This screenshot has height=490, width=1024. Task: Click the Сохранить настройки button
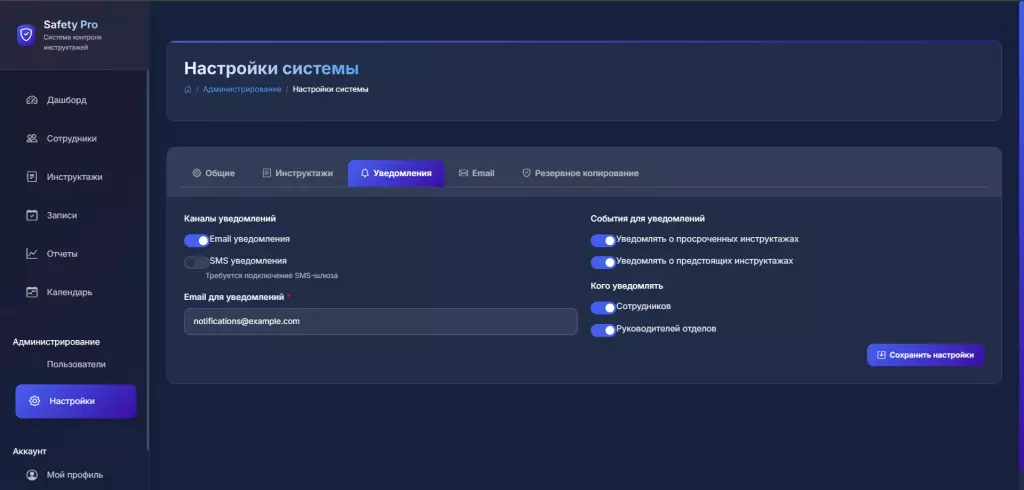[925, 355]
